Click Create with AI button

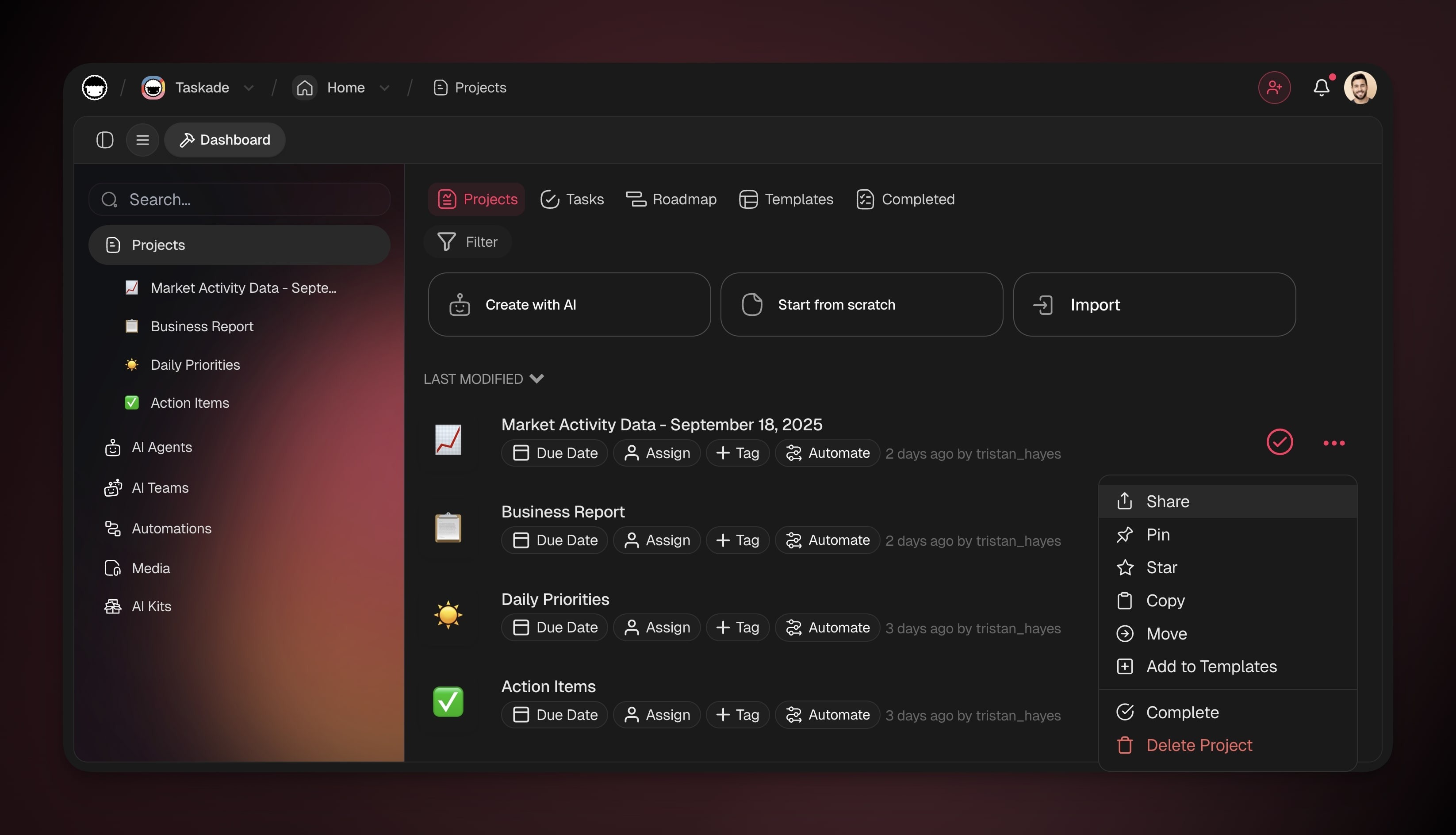click(x=569, y=305)
